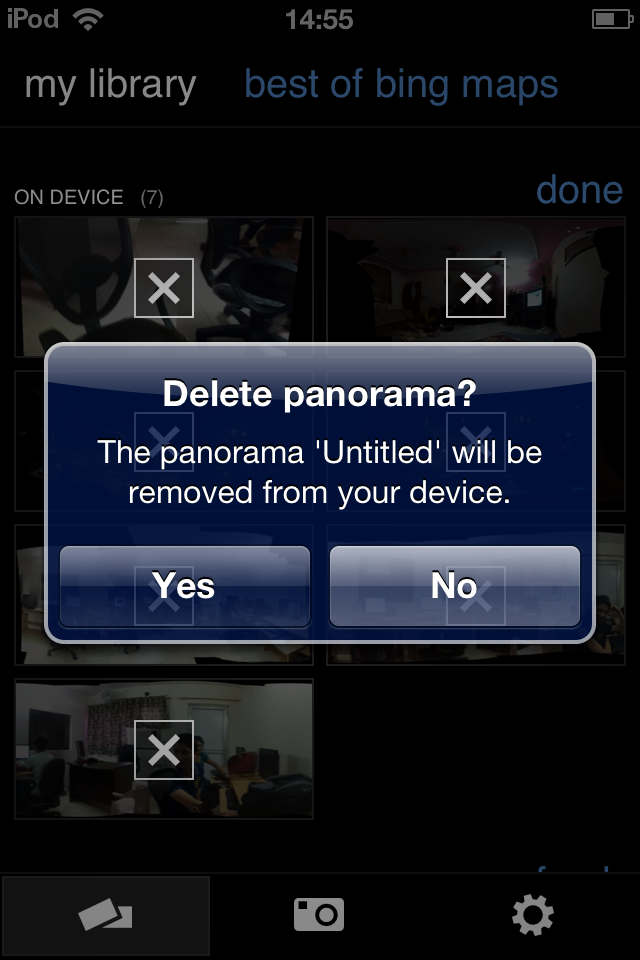Delete the bottom-left curtain room panorama
This screenshot has height=960, width=640.
(164, 750)
